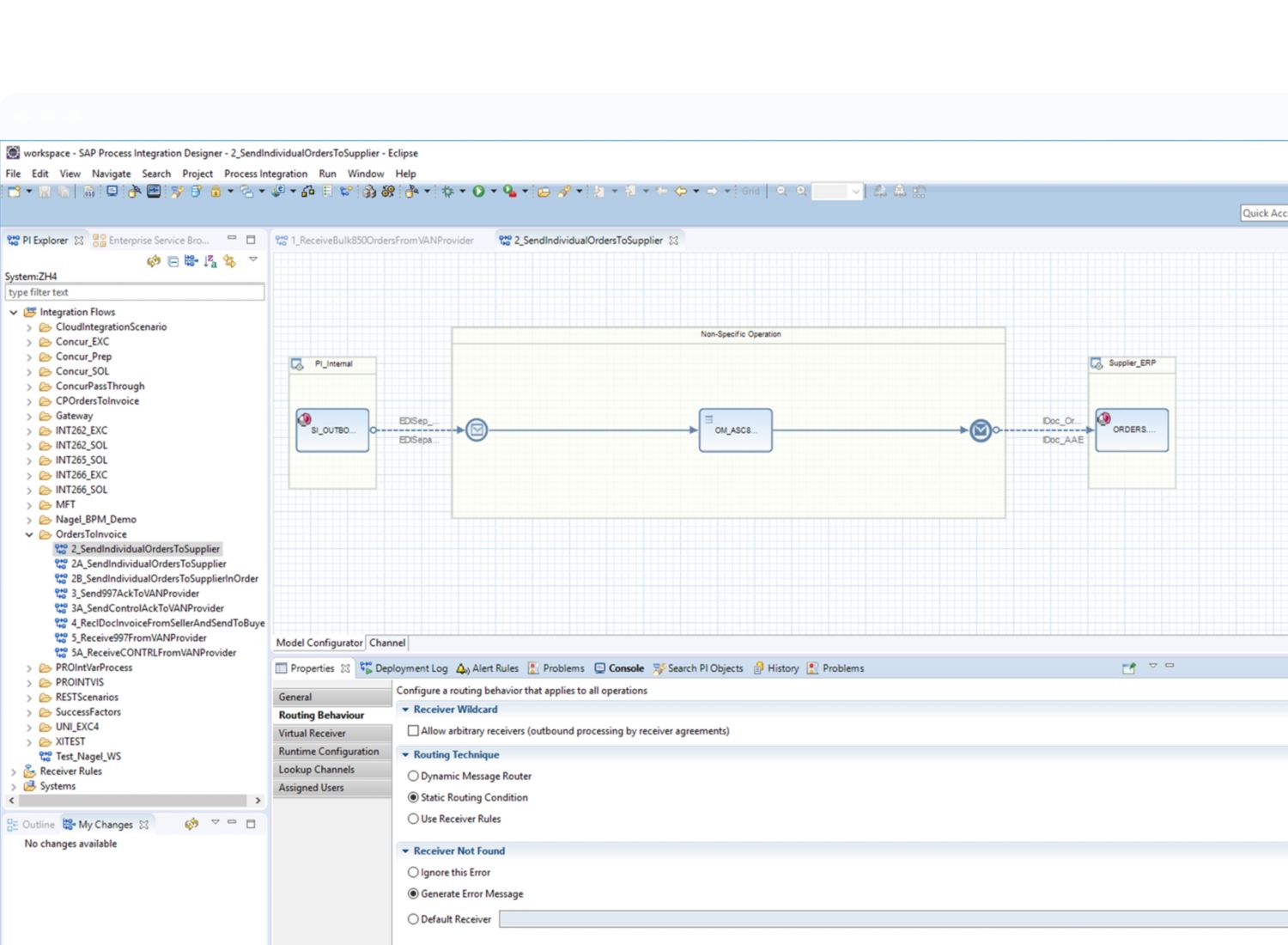Enable Allow arbitrary receivers checkbox
The height and width of the screenshot is (945, 1288).
(413, 731)
